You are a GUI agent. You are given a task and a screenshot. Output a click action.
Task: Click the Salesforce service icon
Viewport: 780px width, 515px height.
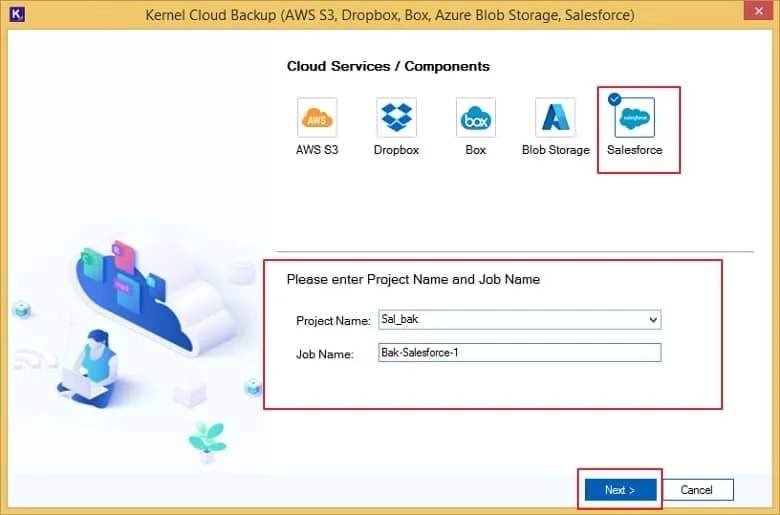tap(635, 117)
